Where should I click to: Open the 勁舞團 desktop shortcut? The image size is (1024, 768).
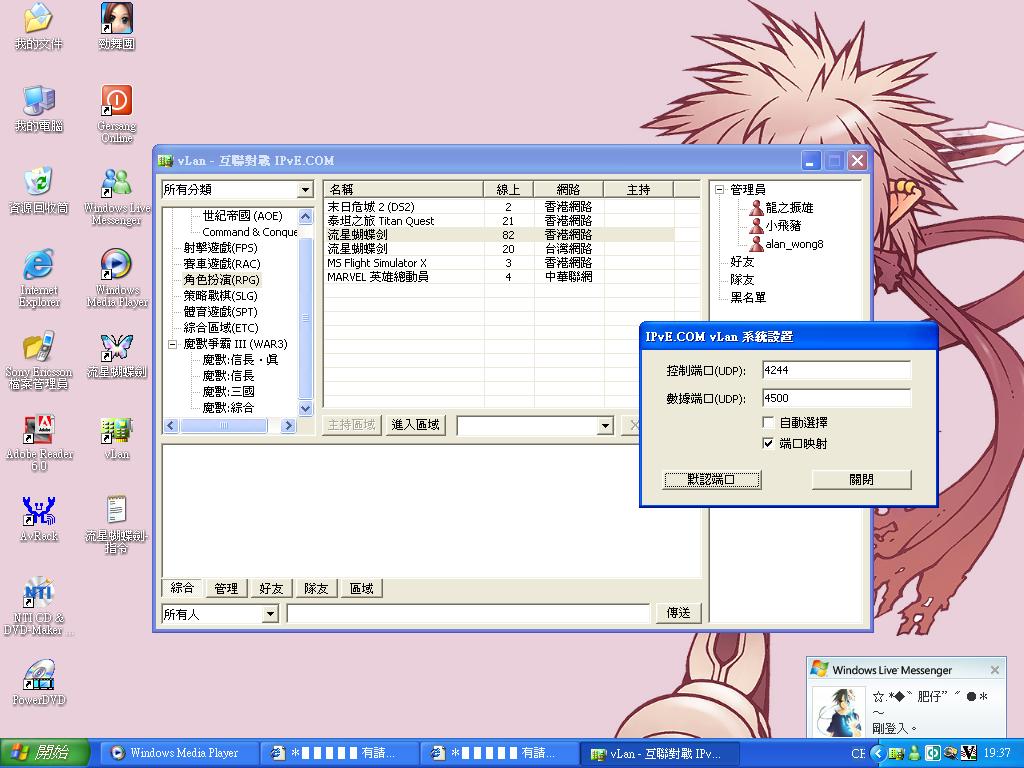[117, 26]
